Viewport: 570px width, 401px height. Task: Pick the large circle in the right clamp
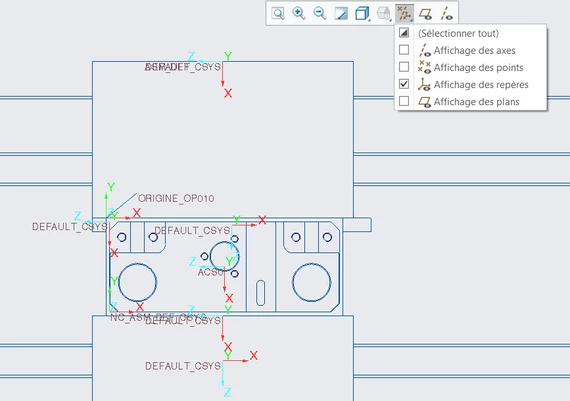click(x=312, y=282)
